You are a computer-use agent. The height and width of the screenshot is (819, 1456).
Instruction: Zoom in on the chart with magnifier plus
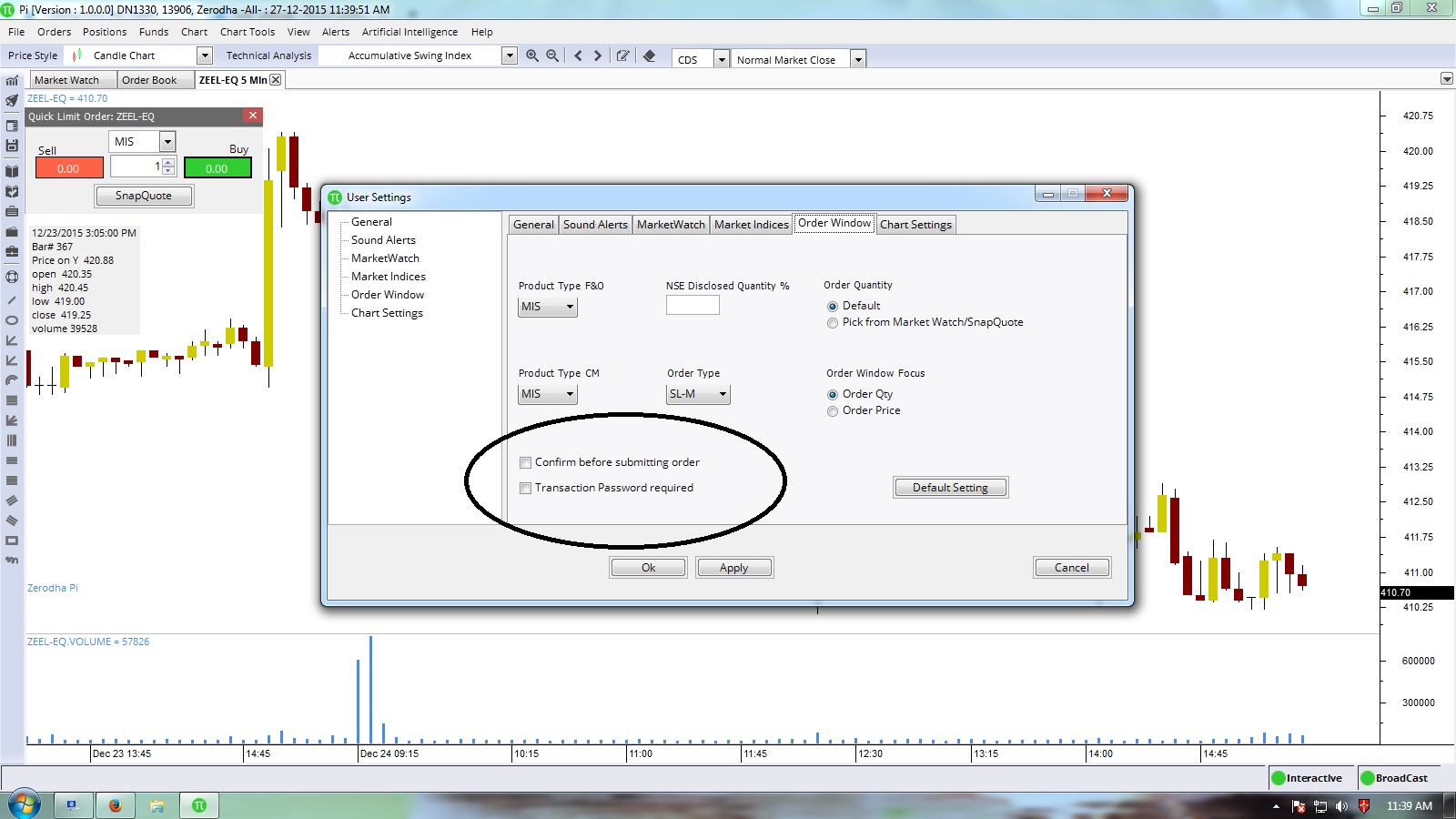pos(532,56)
